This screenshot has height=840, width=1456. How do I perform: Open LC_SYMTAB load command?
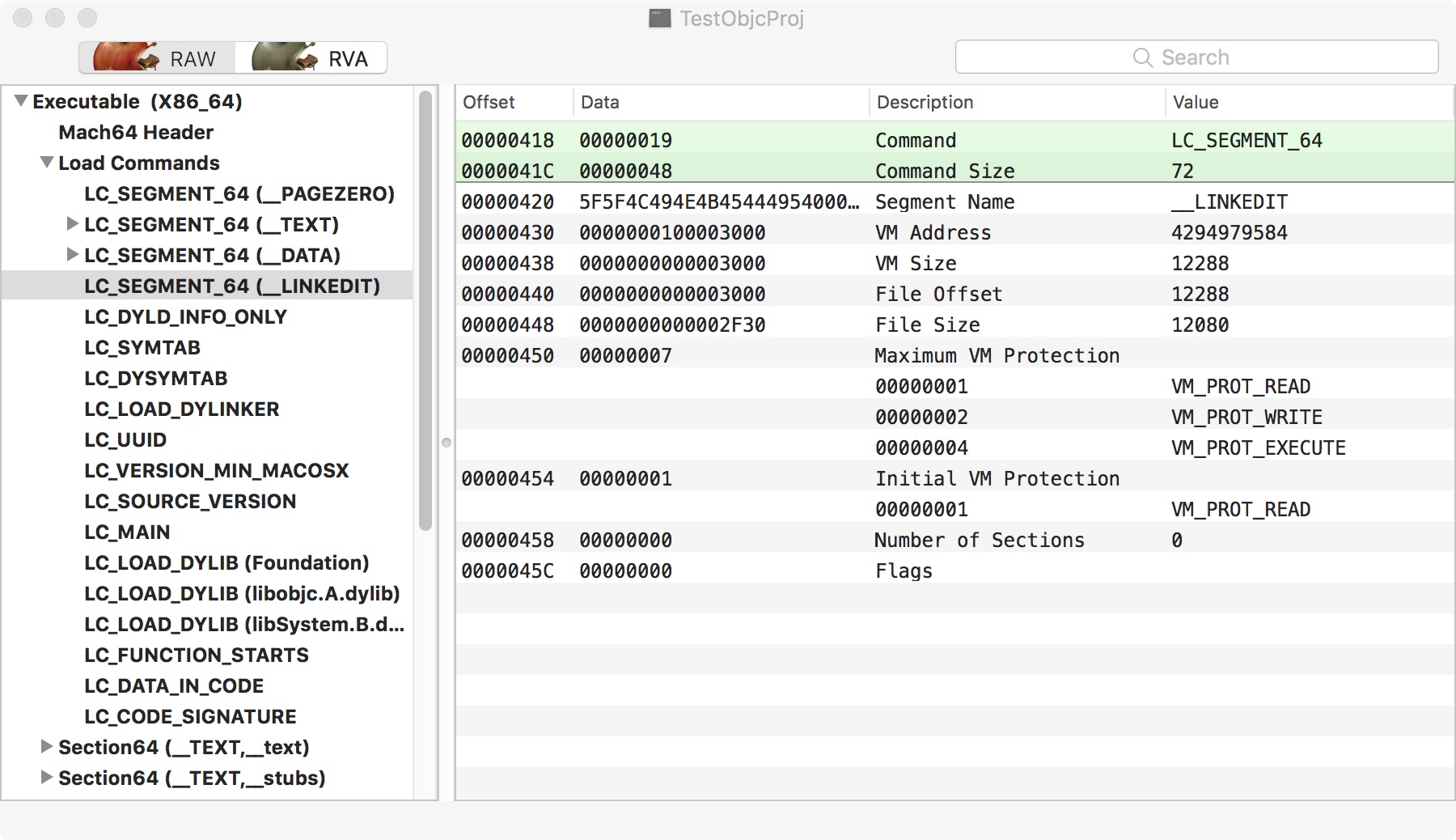click(x=142, y=347)
